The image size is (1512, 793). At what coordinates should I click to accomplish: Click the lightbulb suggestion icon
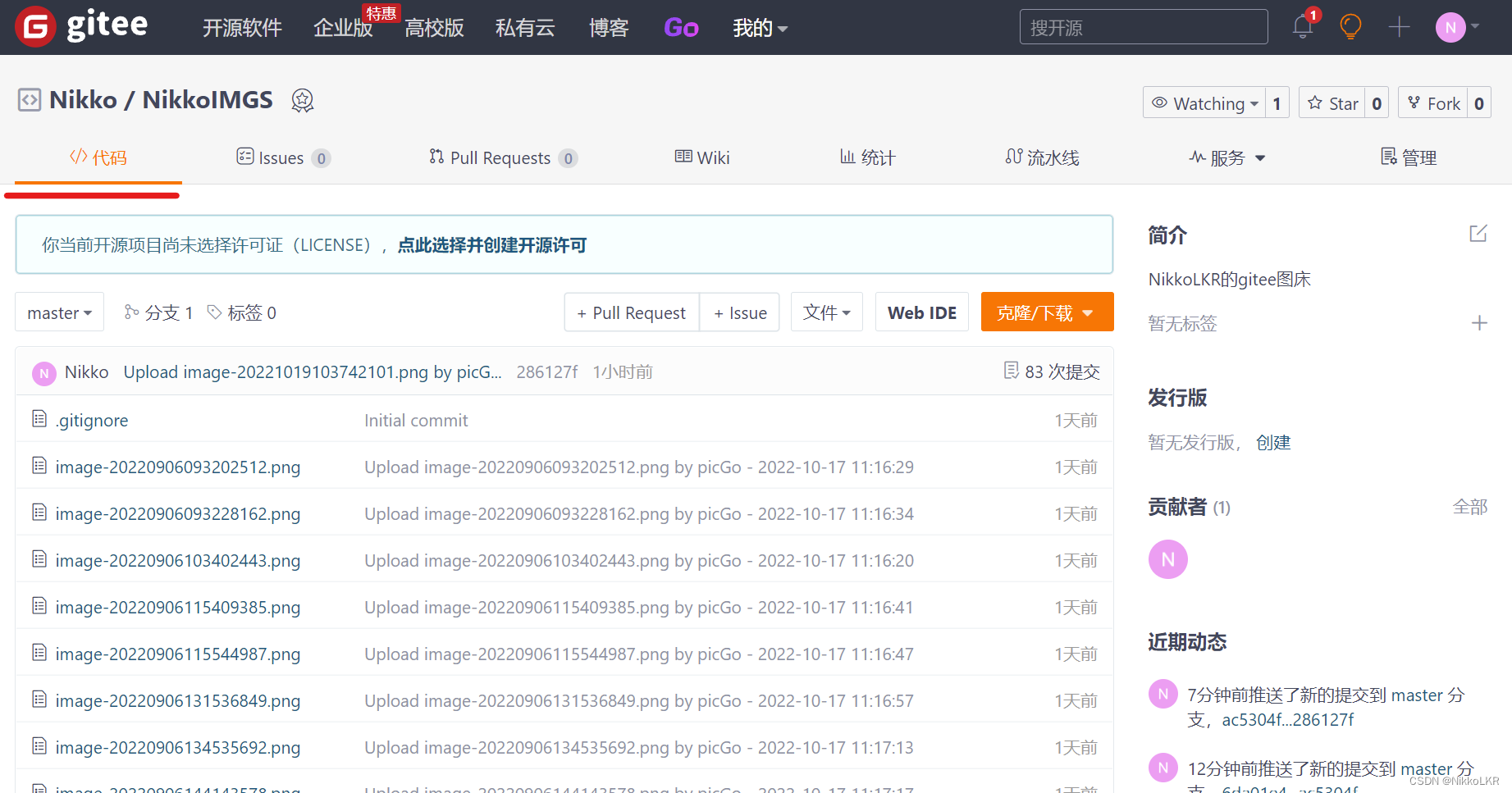[x=1350, y=27]
